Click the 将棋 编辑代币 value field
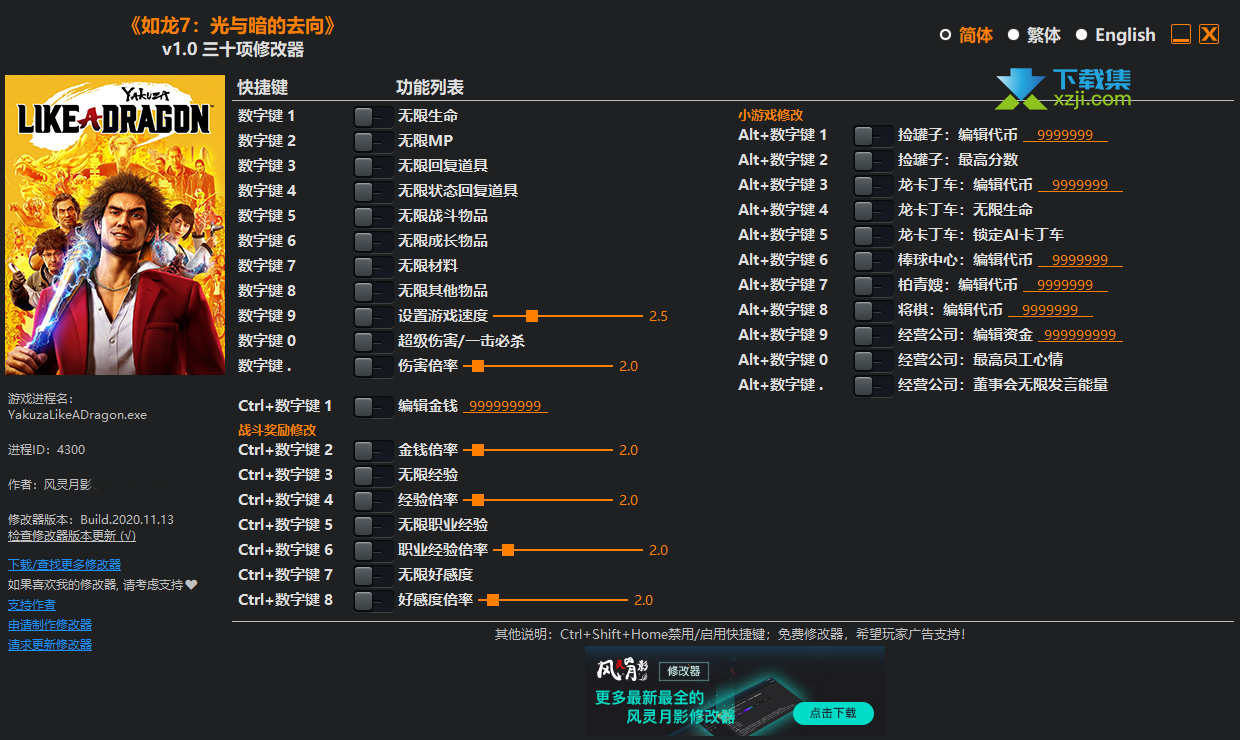The width and height of the screenshot is (1240, 740). [x=1050, y=310]
